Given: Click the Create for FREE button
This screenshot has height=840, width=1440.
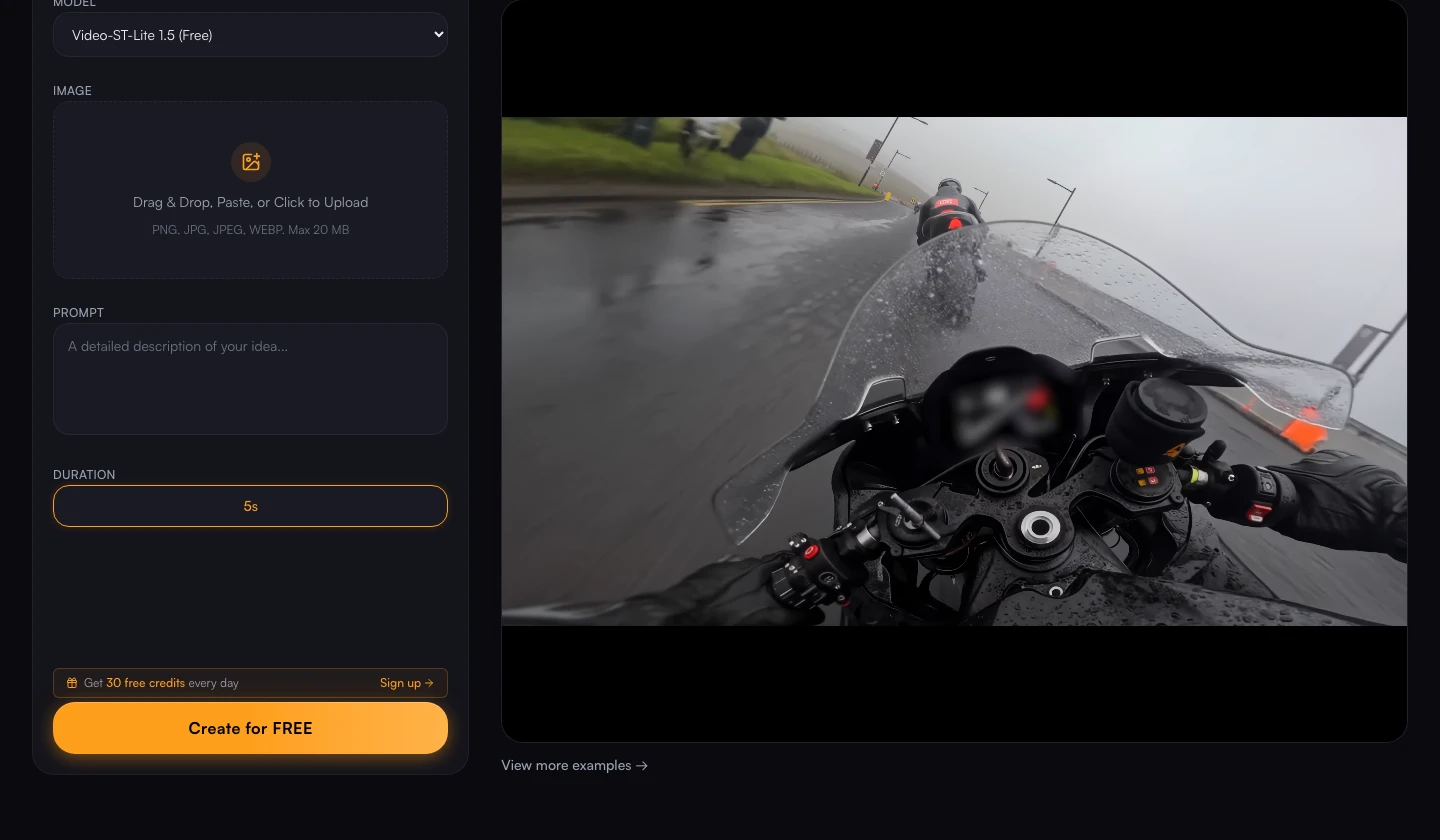Looking at the screenshot, I should [250, 728].
